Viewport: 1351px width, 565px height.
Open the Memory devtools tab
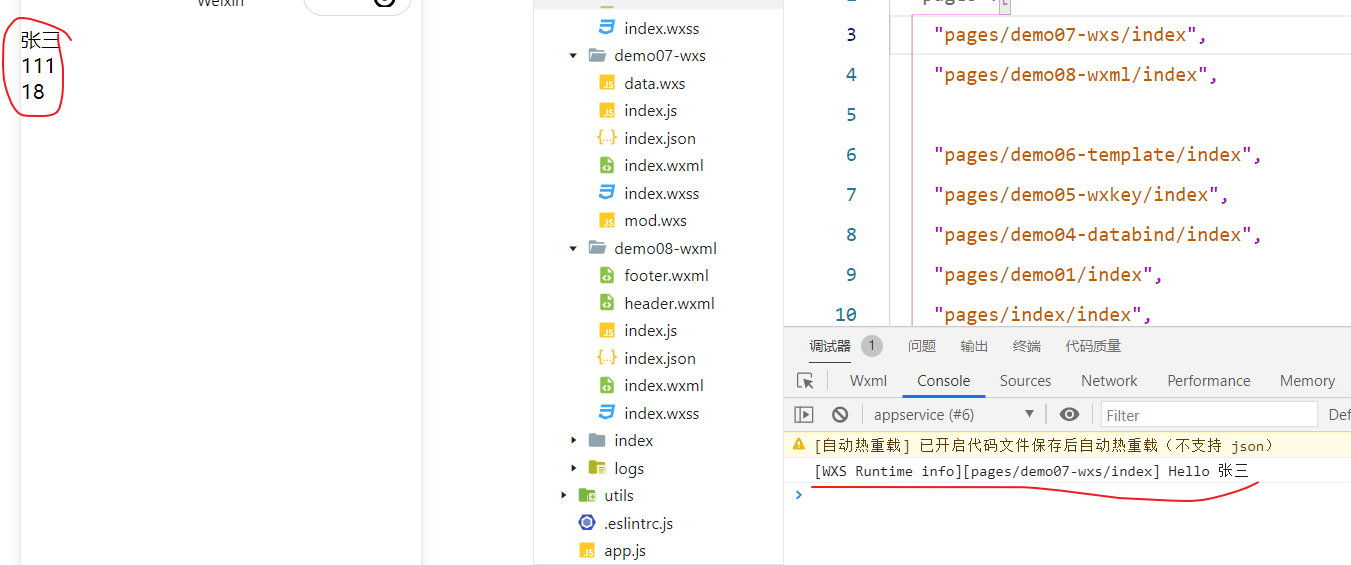pos(1307,381)
